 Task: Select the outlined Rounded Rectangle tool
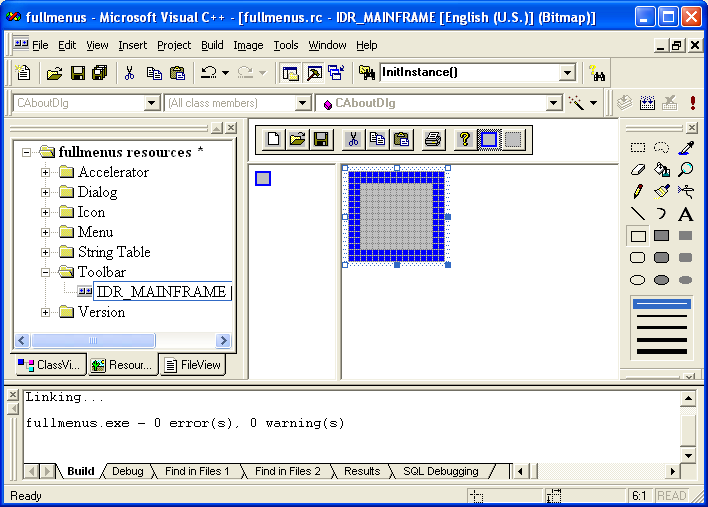(x=638, y=258)
